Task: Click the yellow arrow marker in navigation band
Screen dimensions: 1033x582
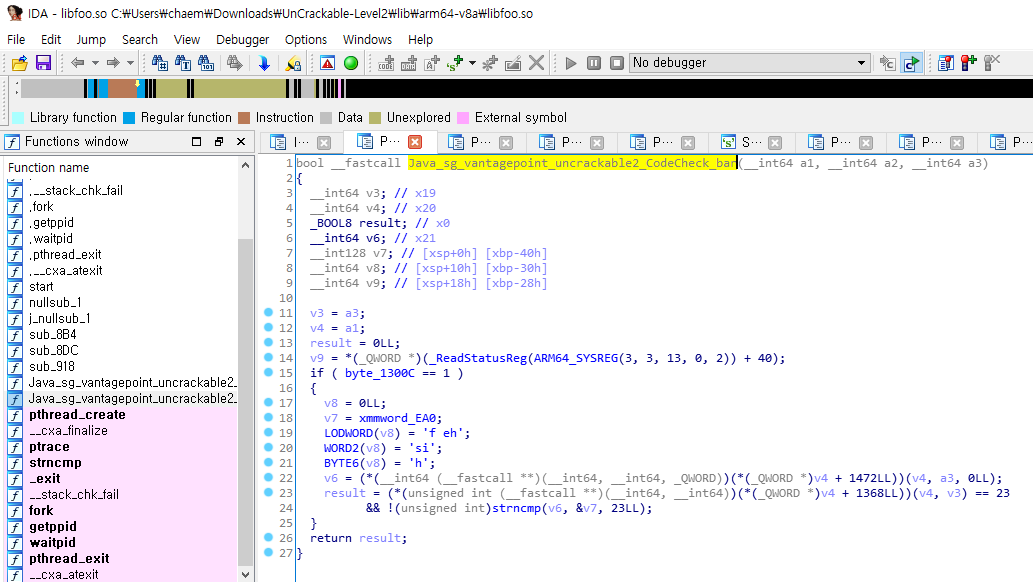Action: pos(138,84)
